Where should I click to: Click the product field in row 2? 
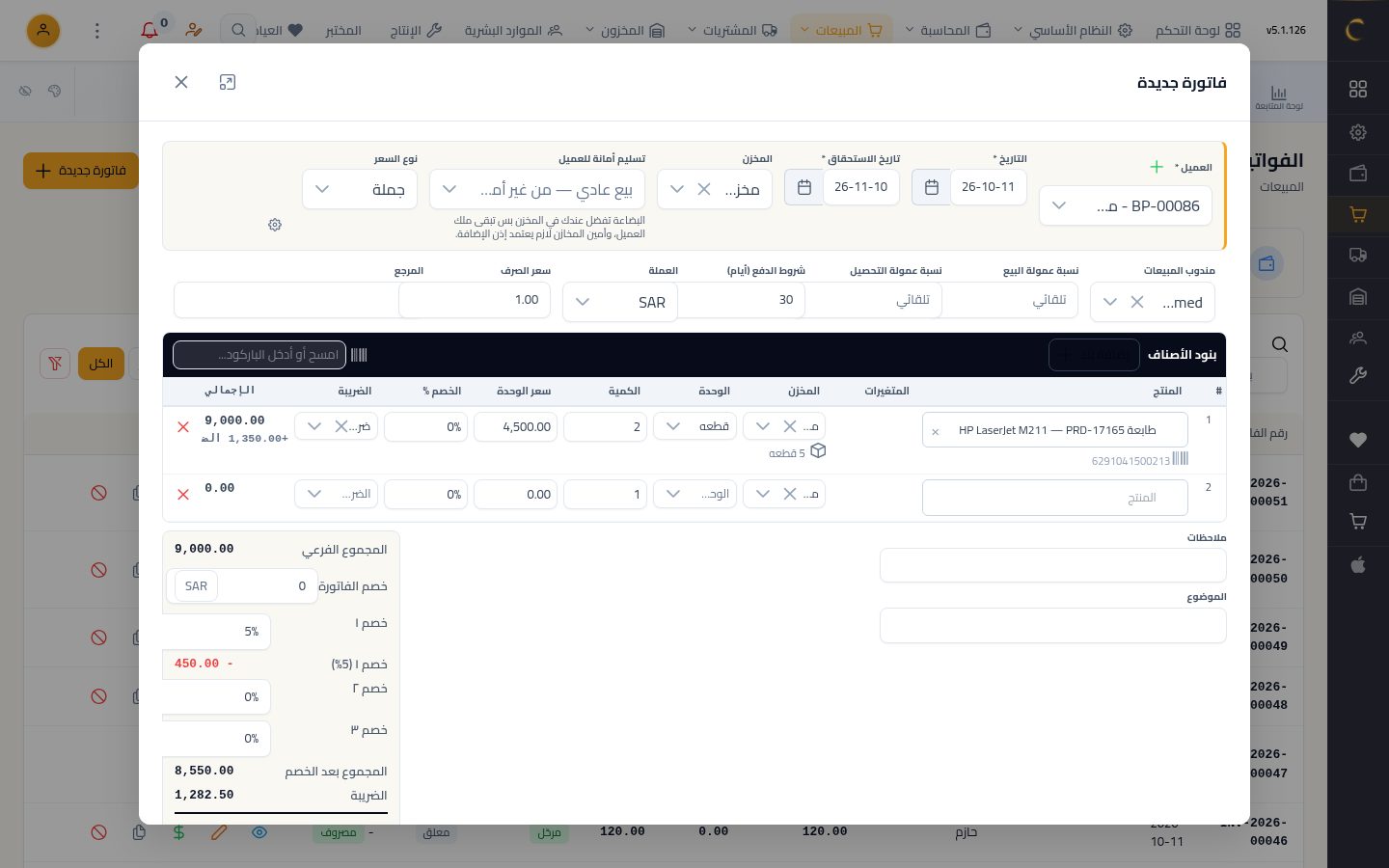point(1054,498)
